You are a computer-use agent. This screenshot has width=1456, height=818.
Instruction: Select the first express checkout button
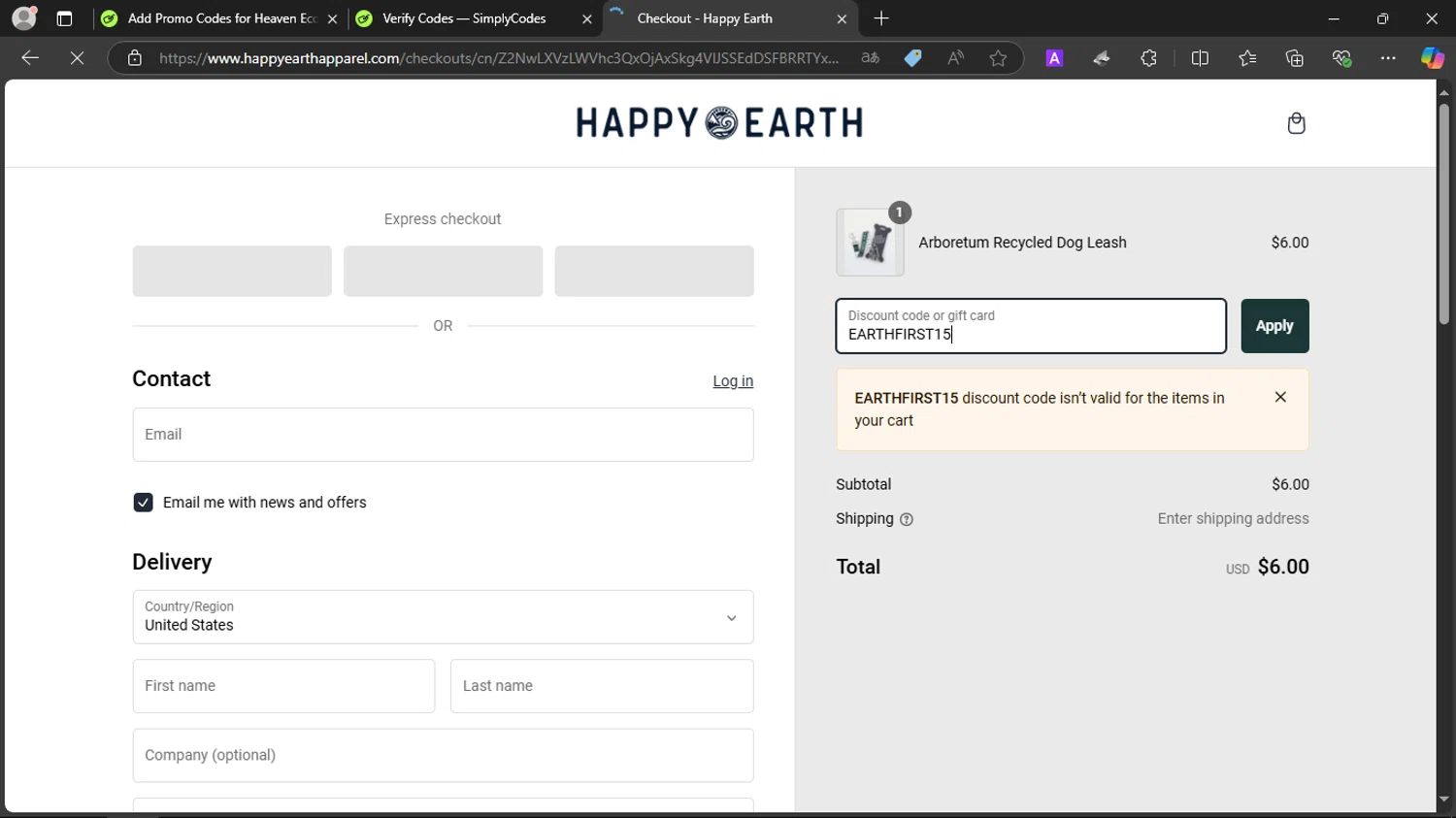point(232,271)
